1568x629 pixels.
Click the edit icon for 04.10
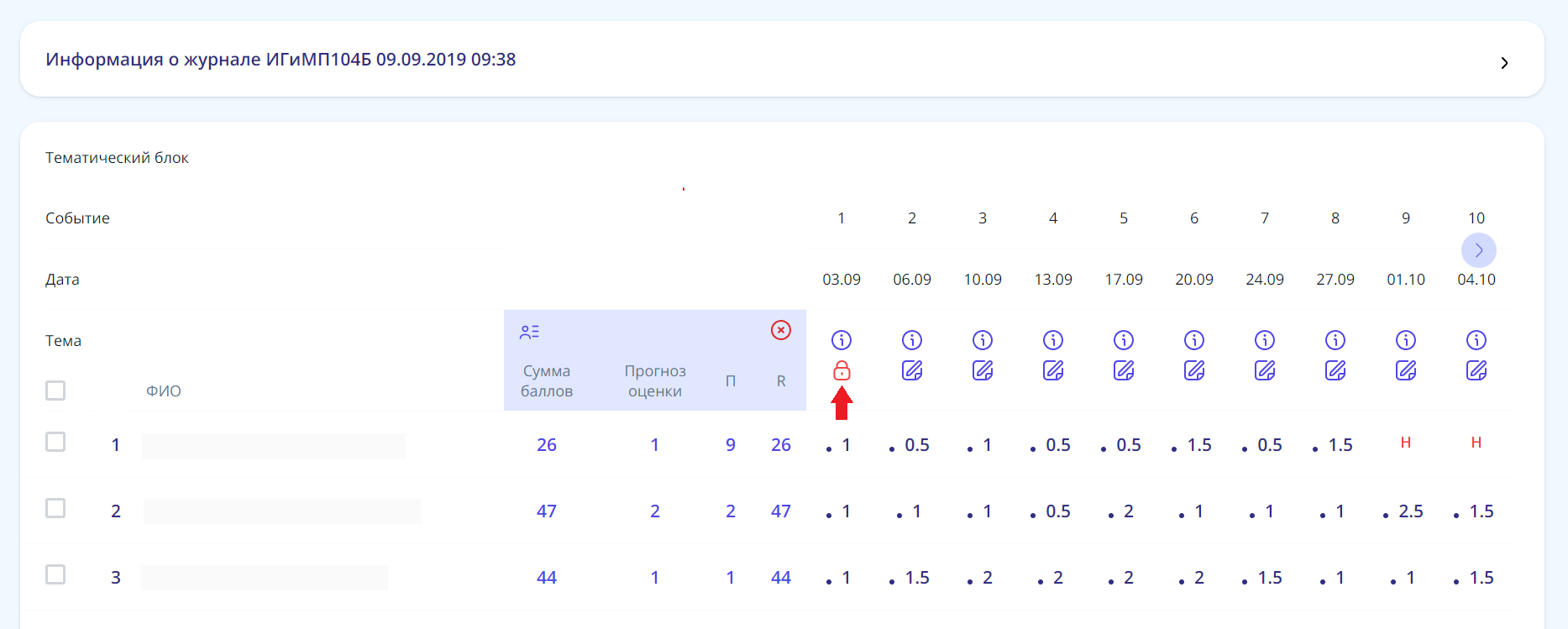[1476, 370]
